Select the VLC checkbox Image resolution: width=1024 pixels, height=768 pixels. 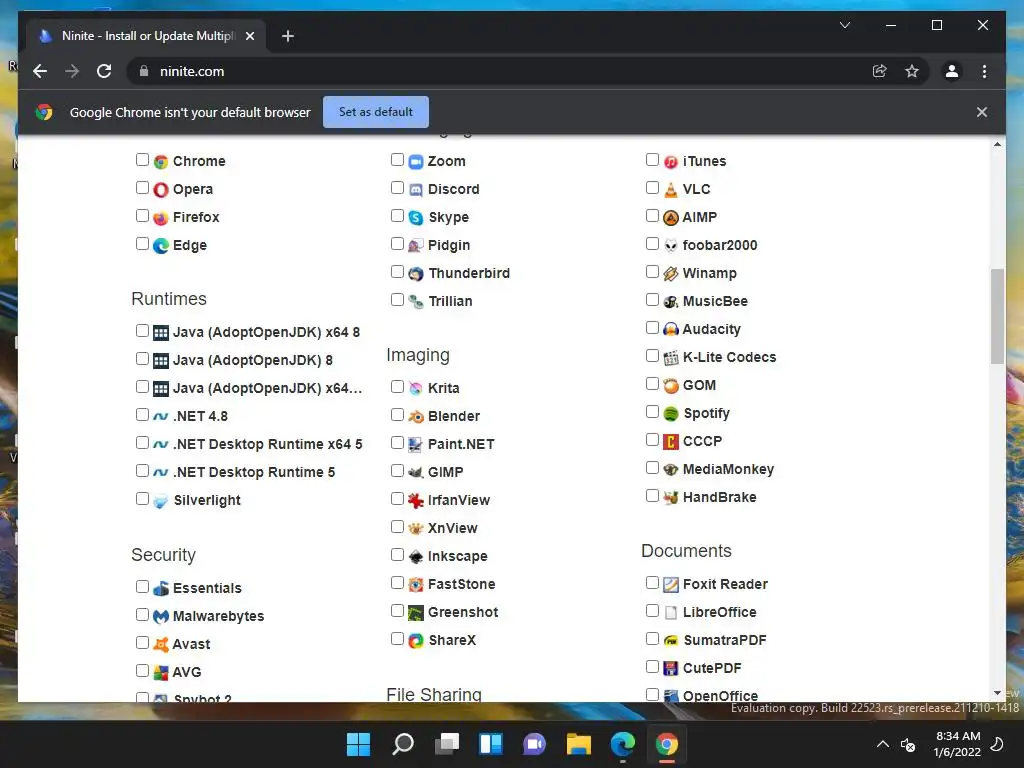coord(652,187)
